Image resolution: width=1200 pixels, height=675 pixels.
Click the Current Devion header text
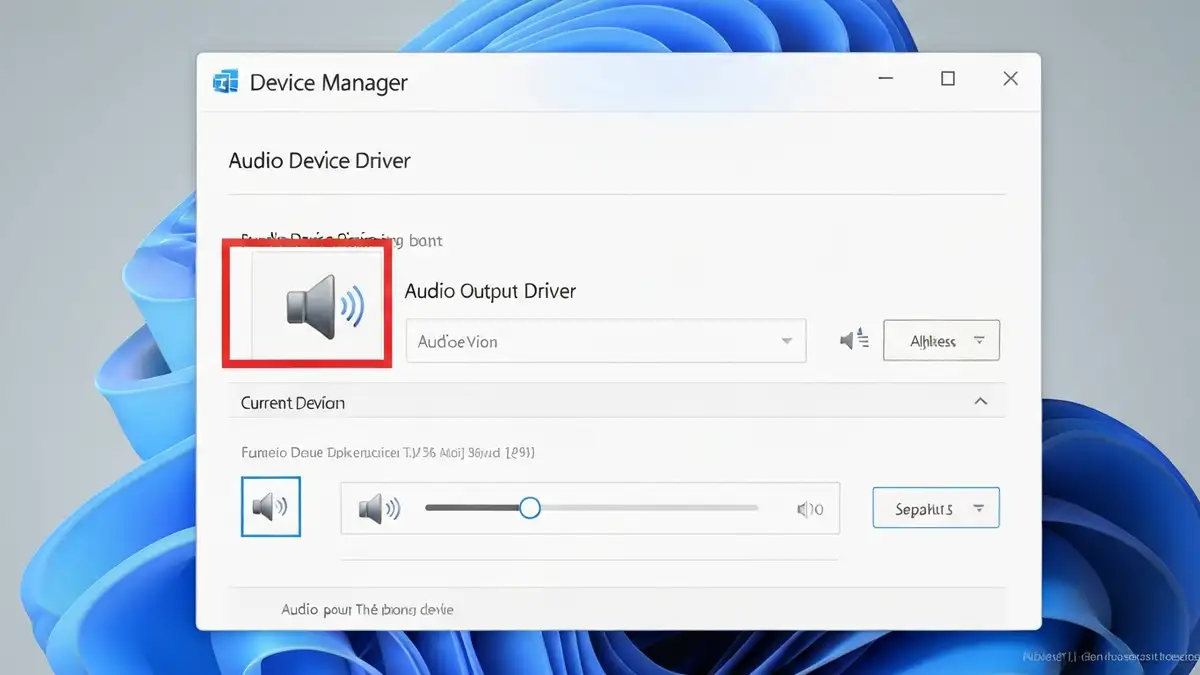click(293, 403)
